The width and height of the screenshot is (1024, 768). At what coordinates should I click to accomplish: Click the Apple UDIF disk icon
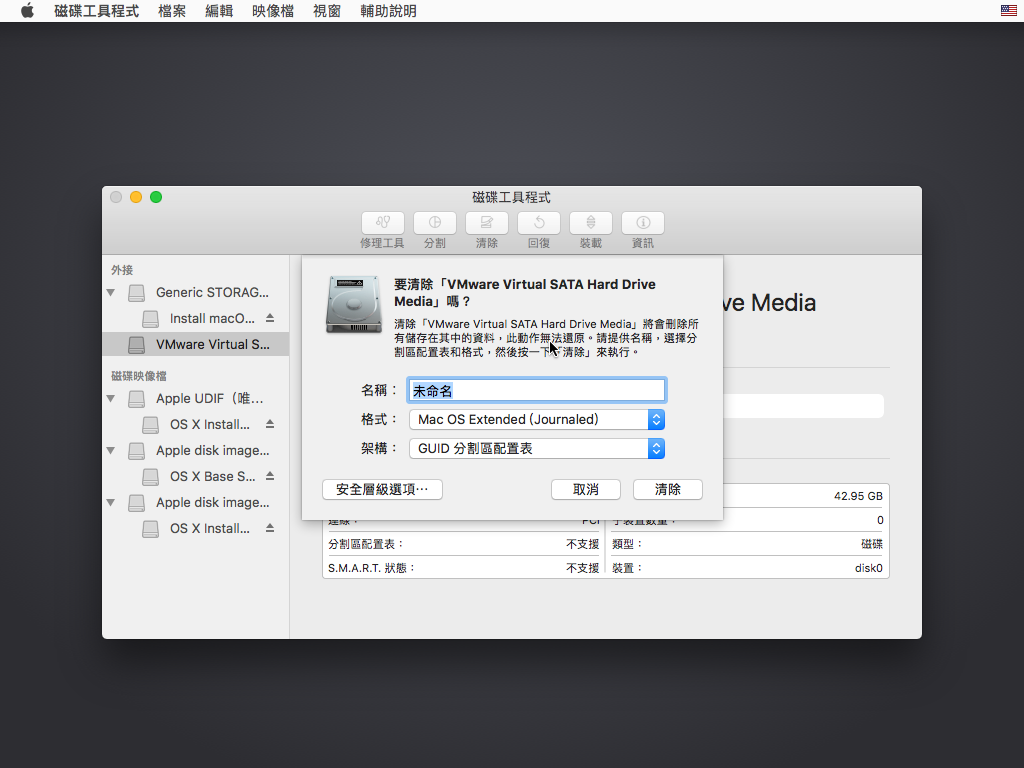tap(136, 398)
